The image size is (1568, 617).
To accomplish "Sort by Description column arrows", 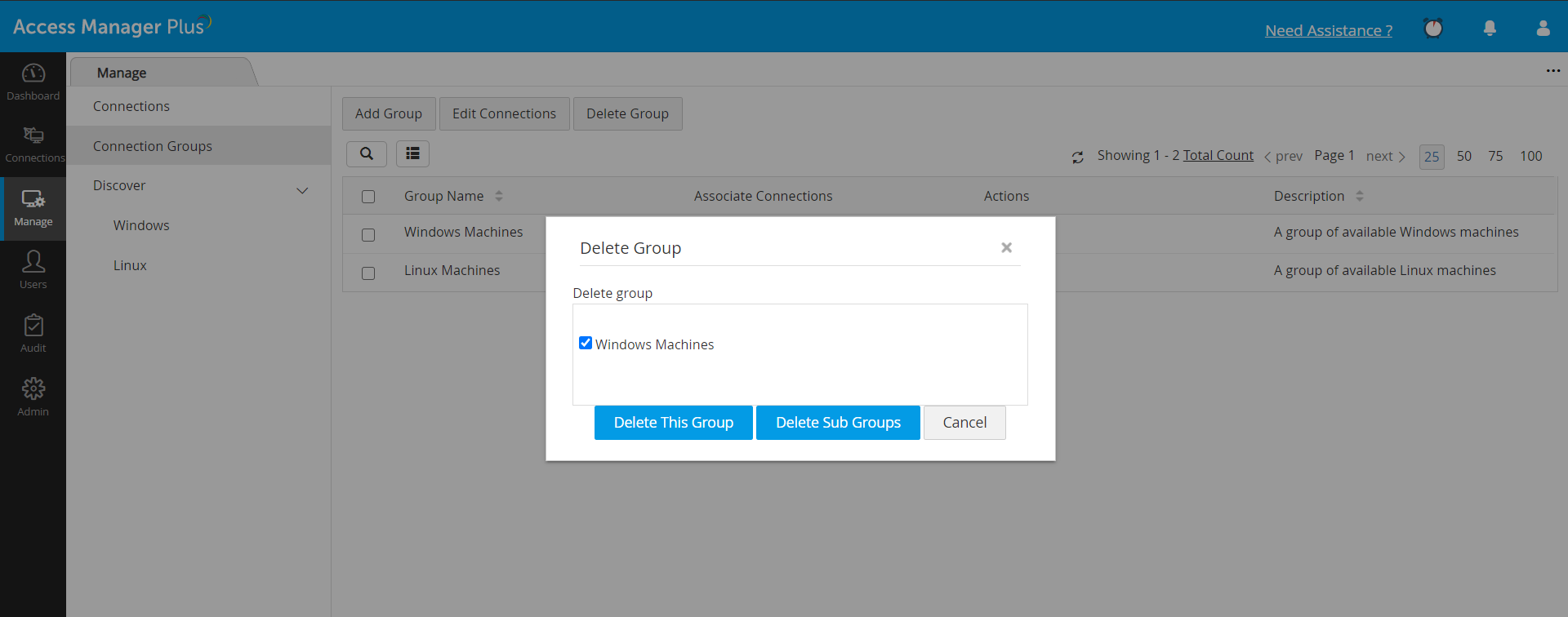I will [x=1360, y=196].
